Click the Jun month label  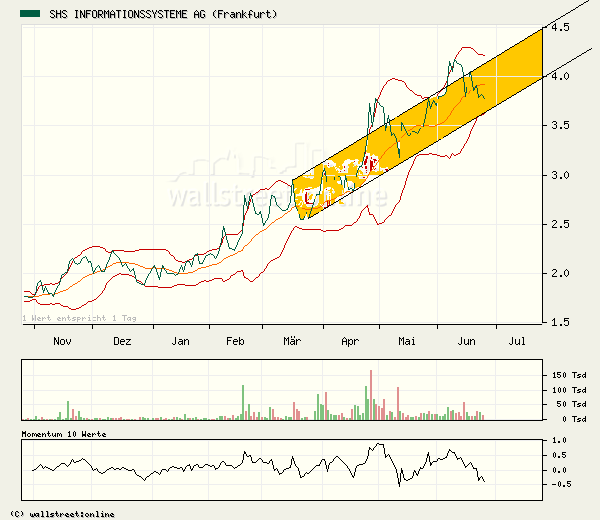pyautogui.click(x=466, y=341)
